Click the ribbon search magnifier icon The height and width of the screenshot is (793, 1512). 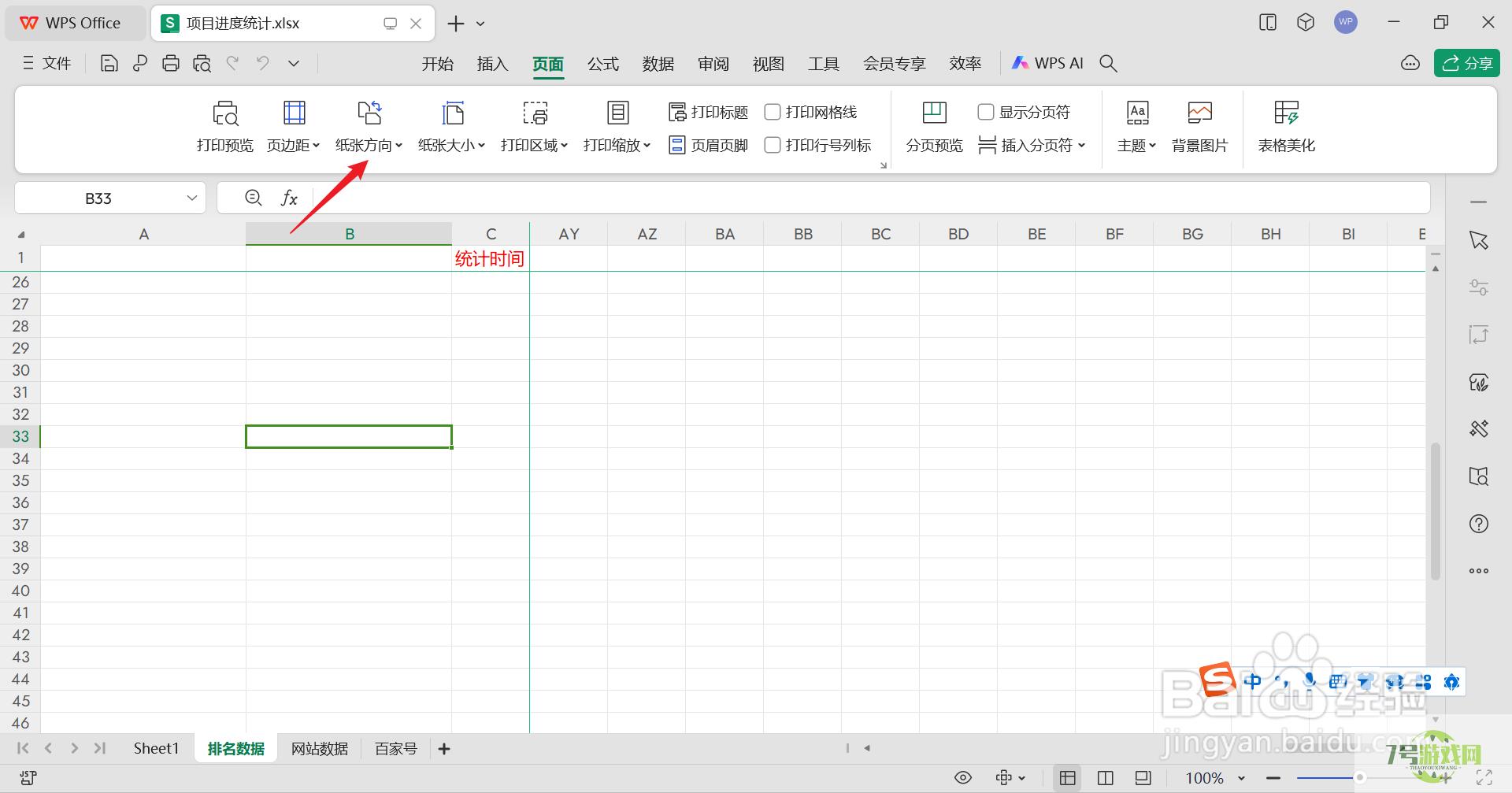pyautogui.click(x=1108, y=64)
